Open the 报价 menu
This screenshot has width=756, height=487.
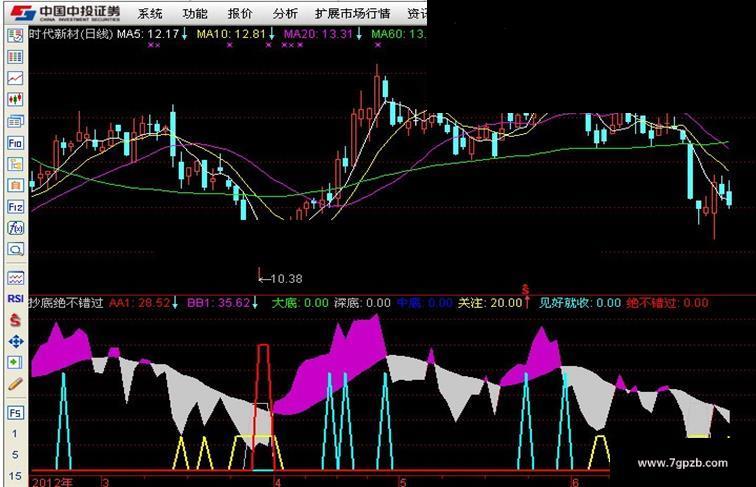click(240, 14)
